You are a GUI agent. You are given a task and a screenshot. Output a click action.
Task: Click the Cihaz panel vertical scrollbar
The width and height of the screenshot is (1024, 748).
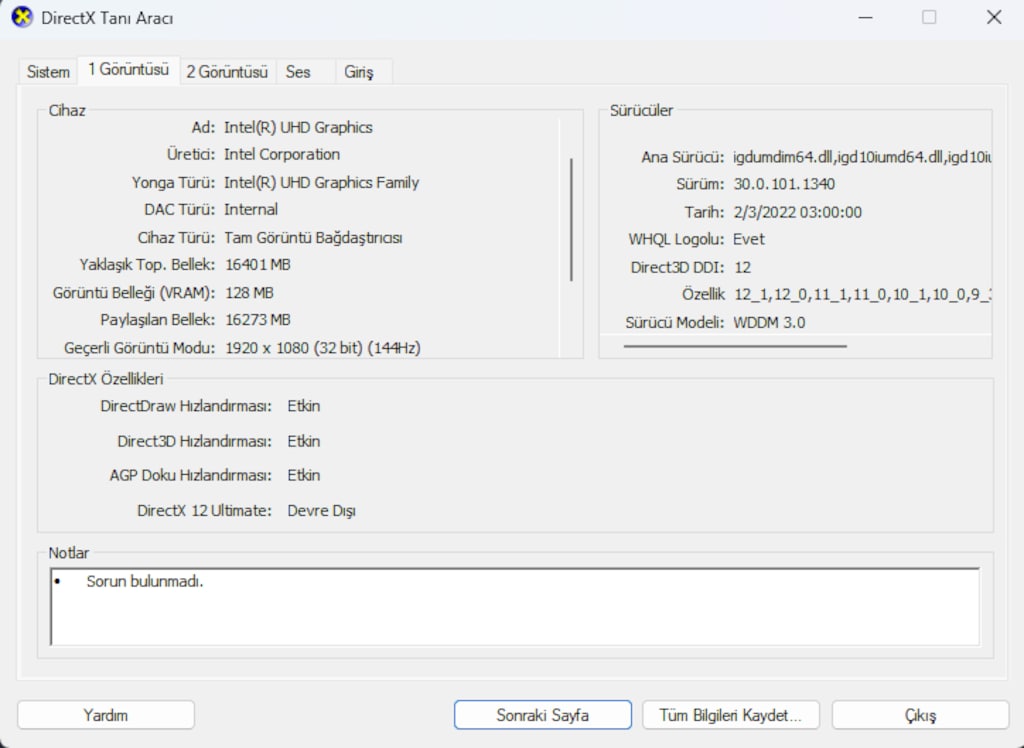click(x=571, y=220)
